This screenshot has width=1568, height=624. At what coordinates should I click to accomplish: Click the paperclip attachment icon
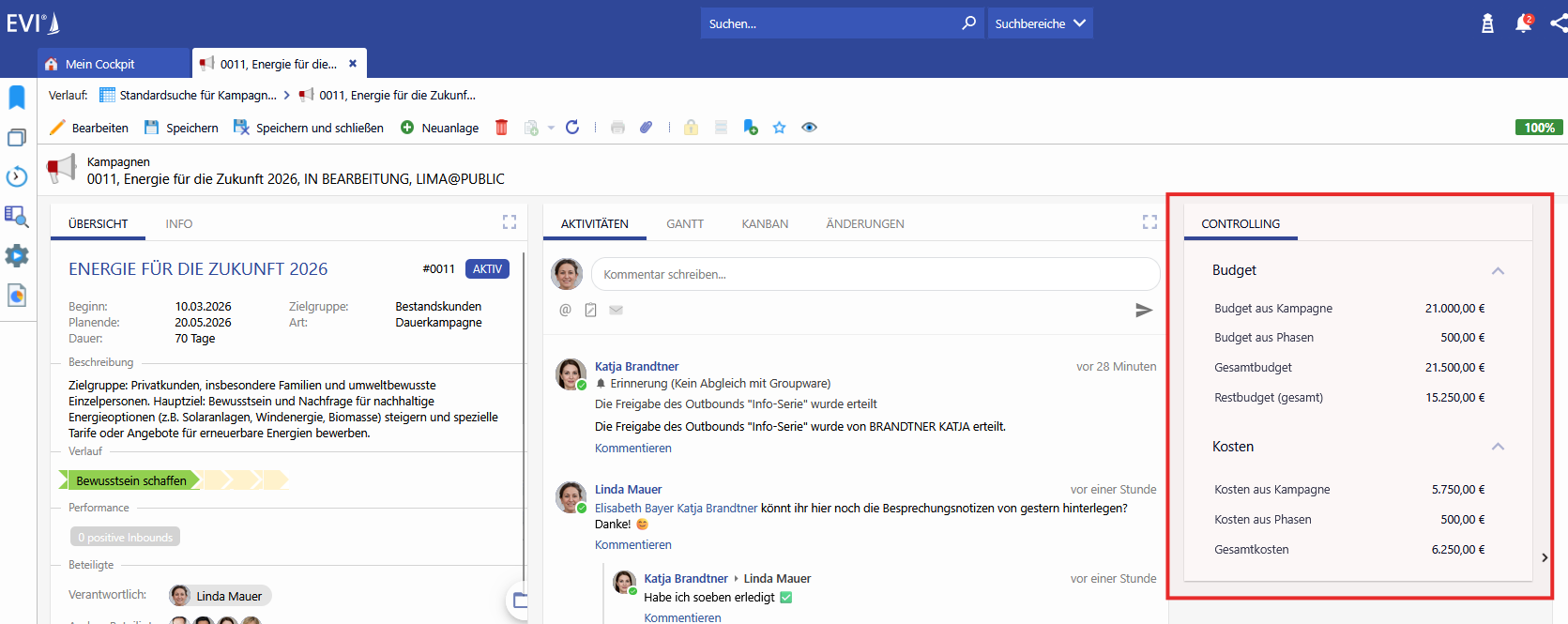(646, 128)
